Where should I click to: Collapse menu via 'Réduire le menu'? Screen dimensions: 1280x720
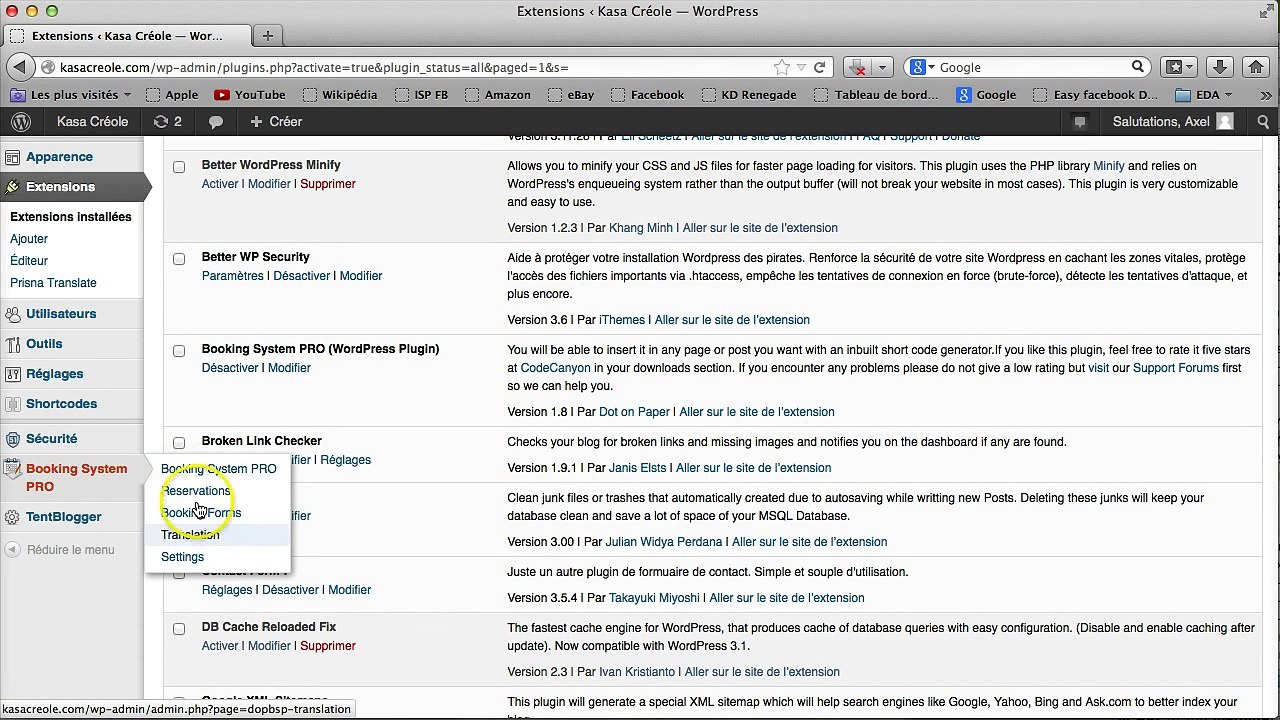point(60,550)
